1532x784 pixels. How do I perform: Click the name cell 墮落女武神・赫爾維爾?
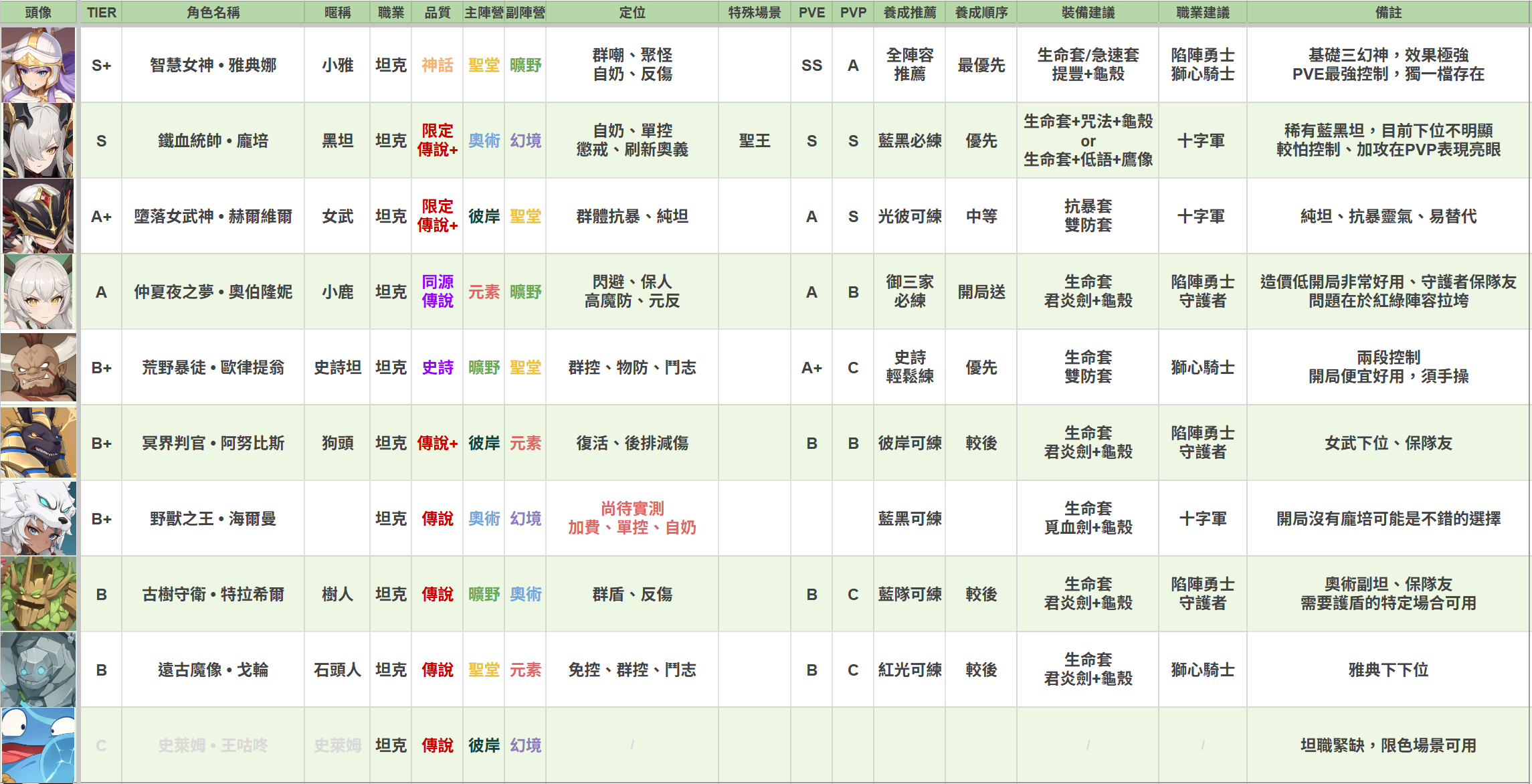point(213,216)
